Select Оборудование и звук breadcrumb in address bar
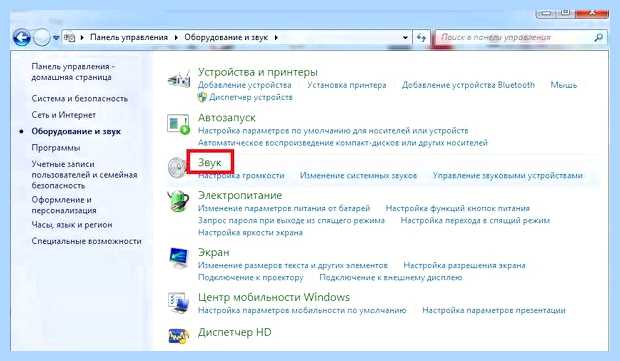Viewport: 620px width, 361px height. [226, 37]
